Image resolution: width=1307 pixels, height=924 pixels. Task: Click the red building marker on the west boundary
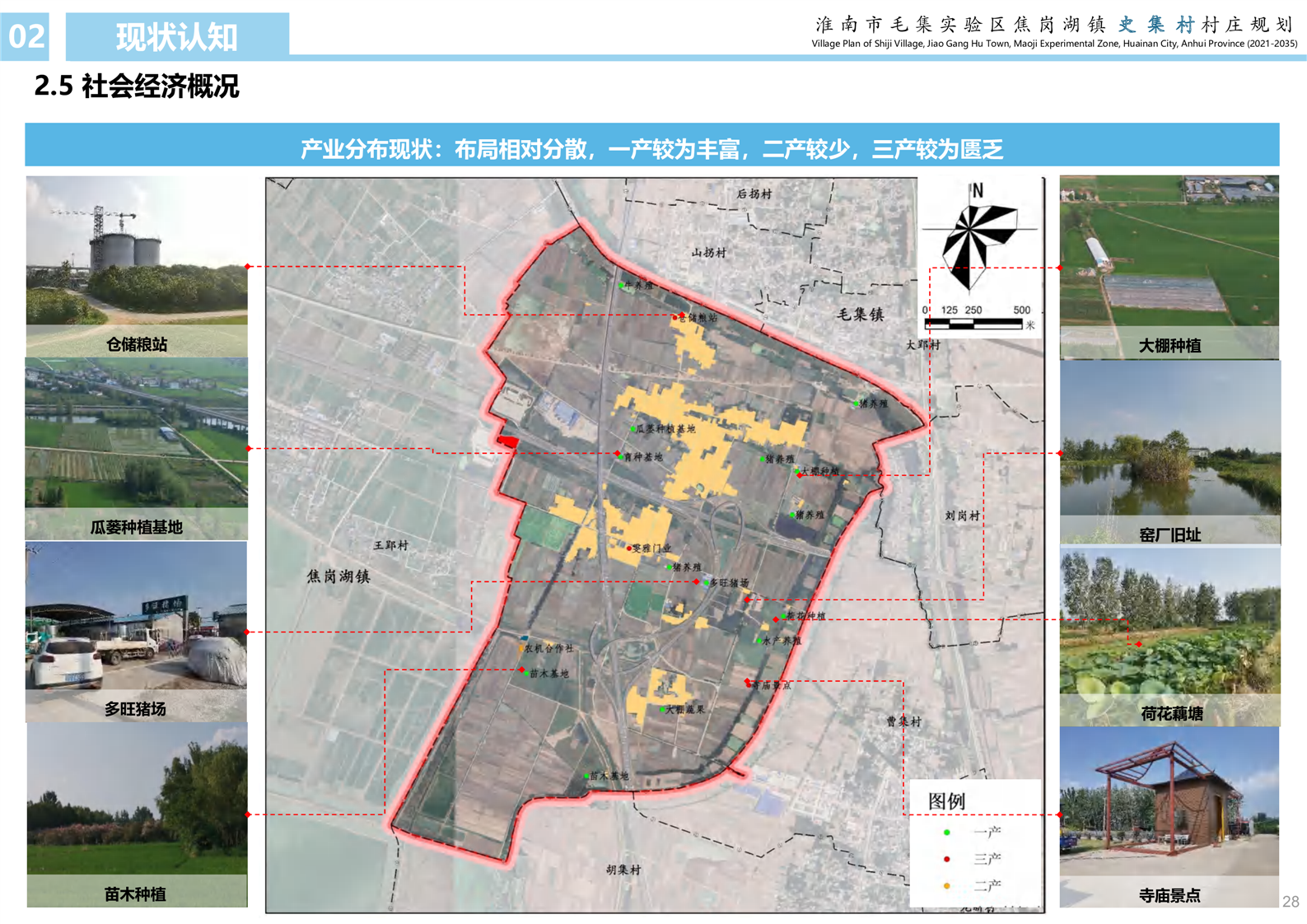[507, 442]
